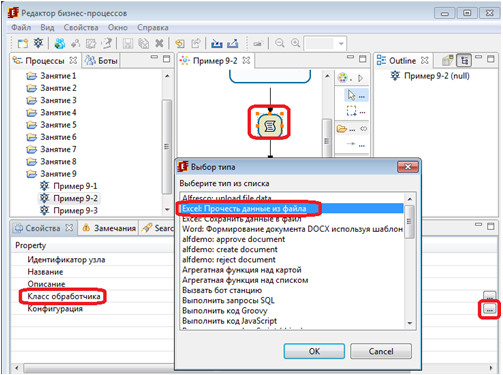The height and width of the screenshot is (375, 503).
Task: Open the Свойства menu
Action: 81,27
